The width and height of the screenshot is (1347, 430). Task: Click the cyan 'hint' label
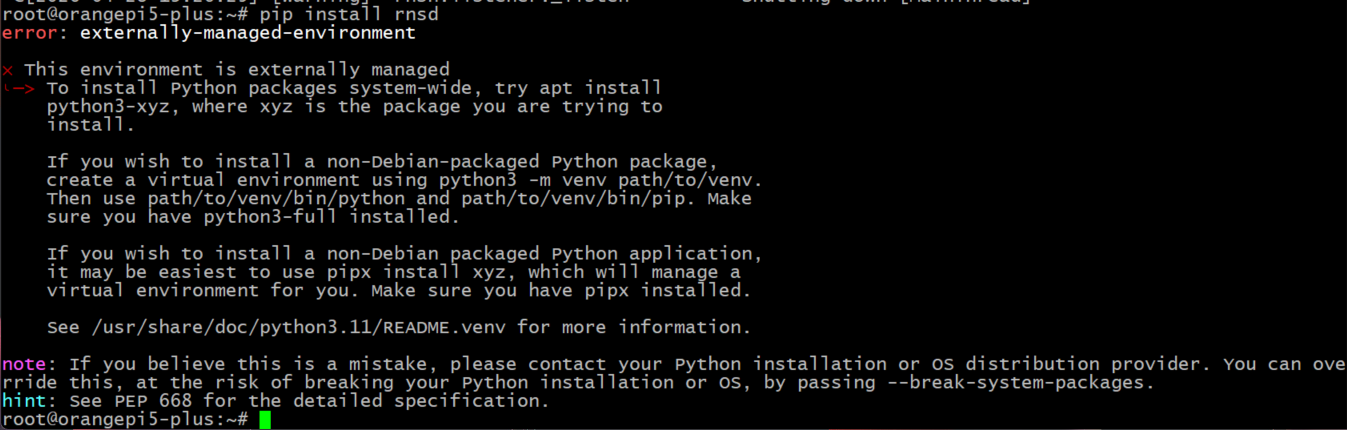(x=24, y=401)
